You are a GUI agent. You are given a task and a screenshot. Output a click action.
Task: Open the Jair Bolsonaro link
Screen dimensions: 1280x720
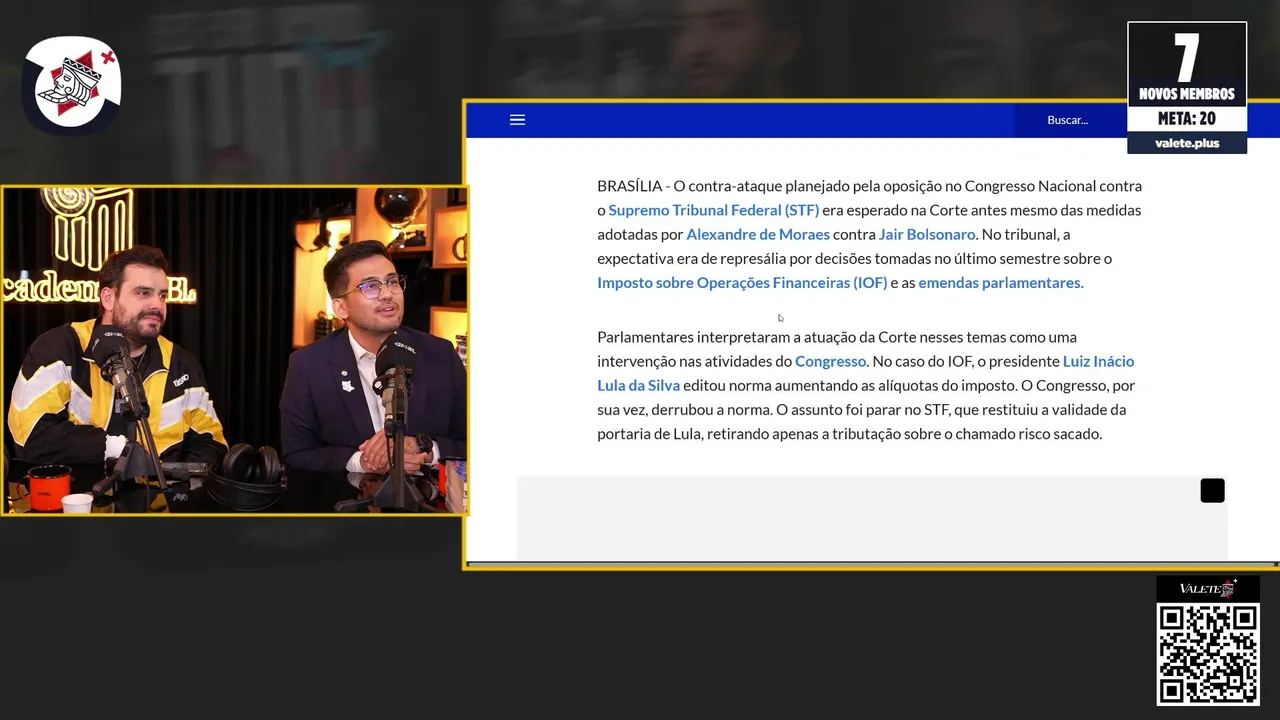coord(927,234)
